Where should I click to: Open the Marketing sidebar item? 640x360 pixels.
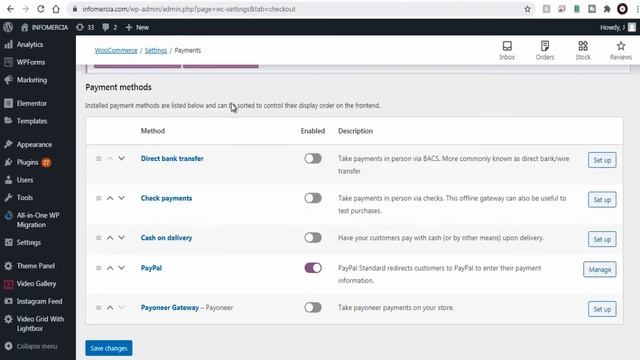pyautogui.click(x=32, y=80)
